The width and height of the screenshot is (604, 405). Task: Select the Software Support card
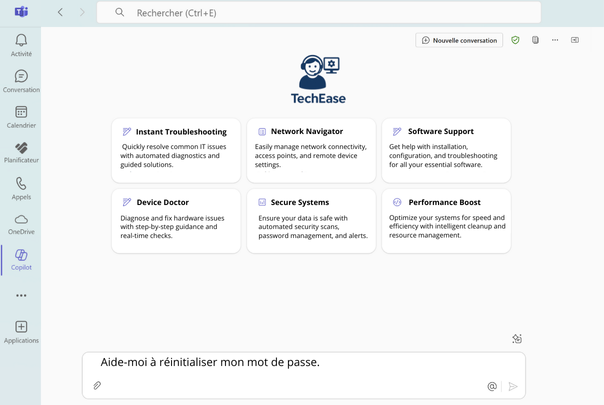pos(446,150)
